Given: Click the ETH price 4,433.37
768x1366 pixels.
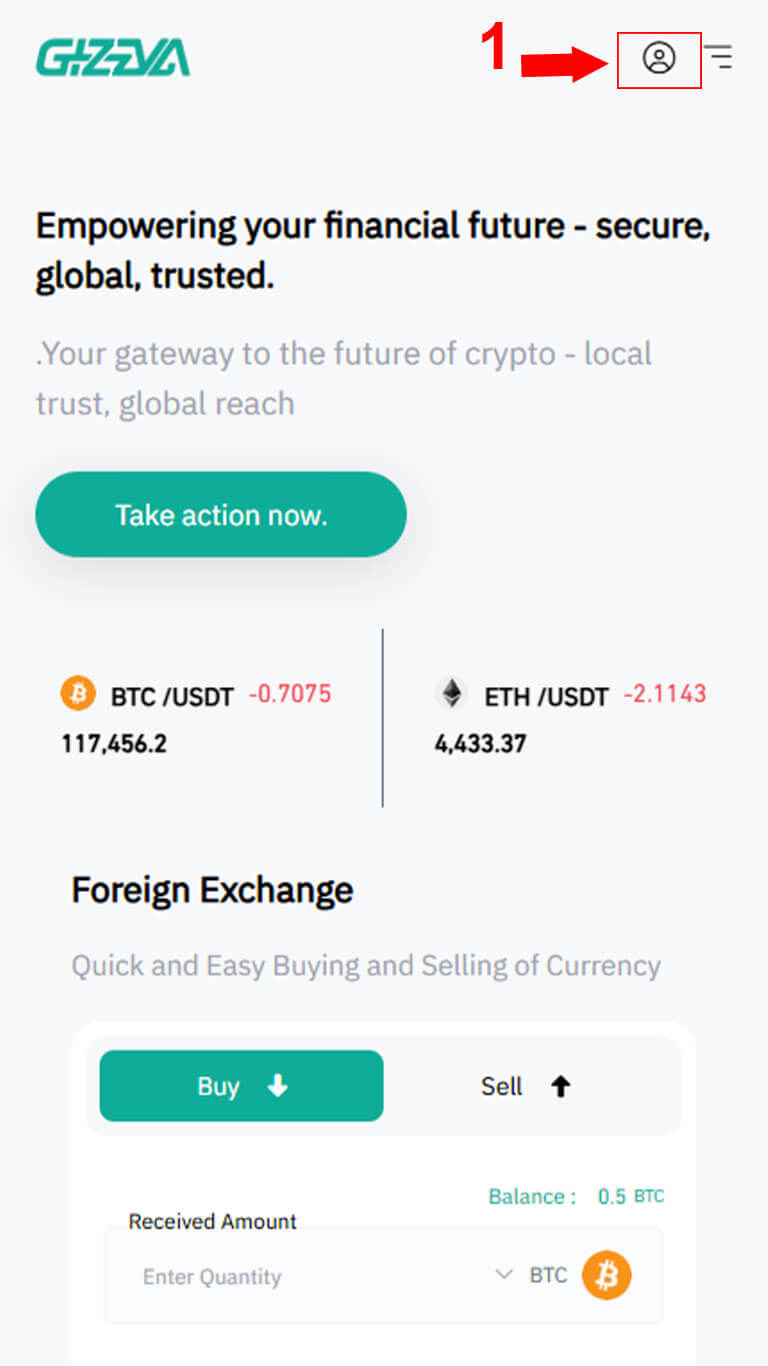Looking at the screenshot, I should [480, 744].
